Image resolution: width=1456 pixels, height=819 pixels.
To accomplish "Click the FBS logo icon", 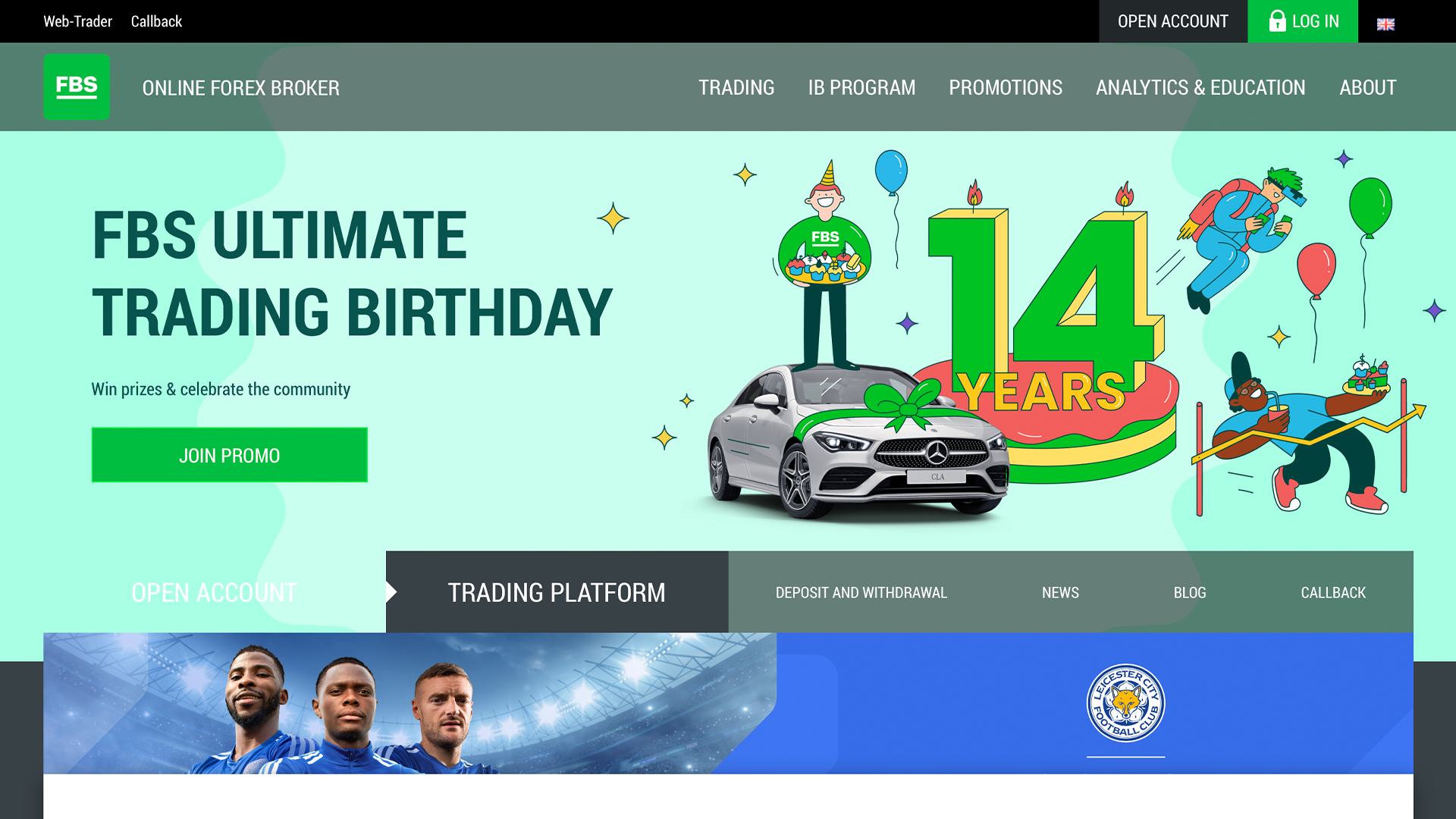I will coord(77,87).
